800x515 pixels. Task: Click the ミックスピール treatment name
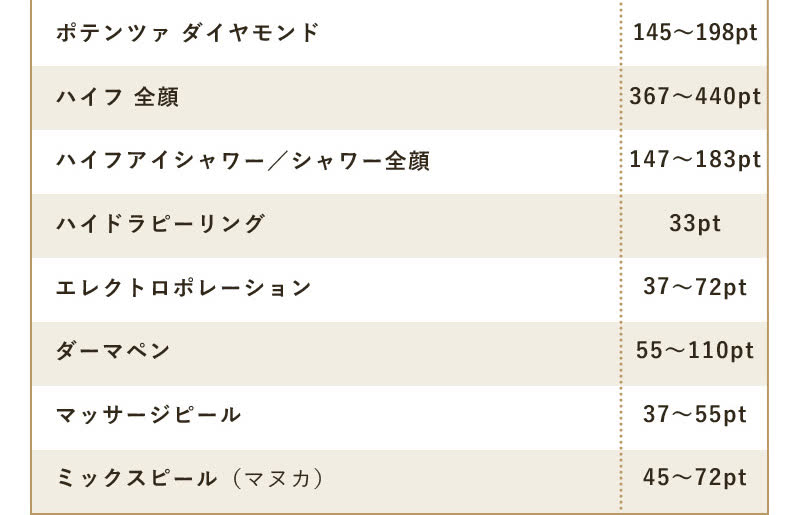(x=136, y=478)
